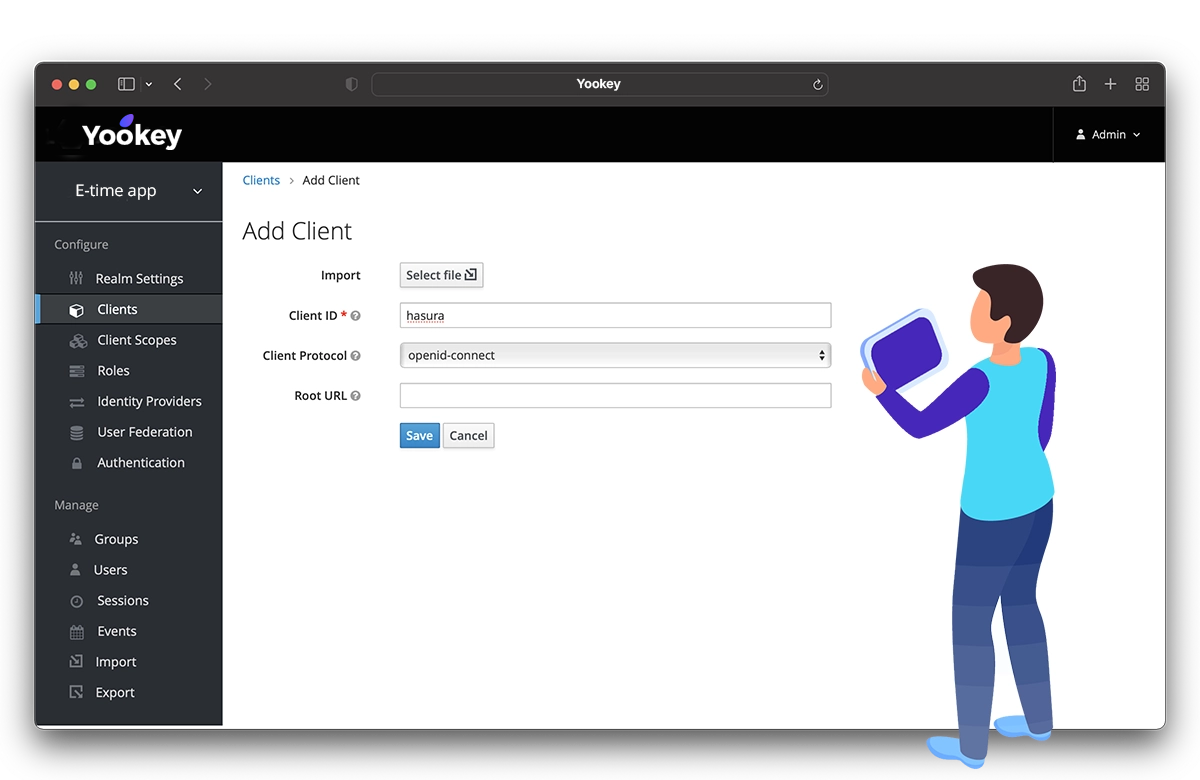This screenshot has width=1200, height=780.
Task: Click into the Root URL text field
Action: tap(615, 396)
